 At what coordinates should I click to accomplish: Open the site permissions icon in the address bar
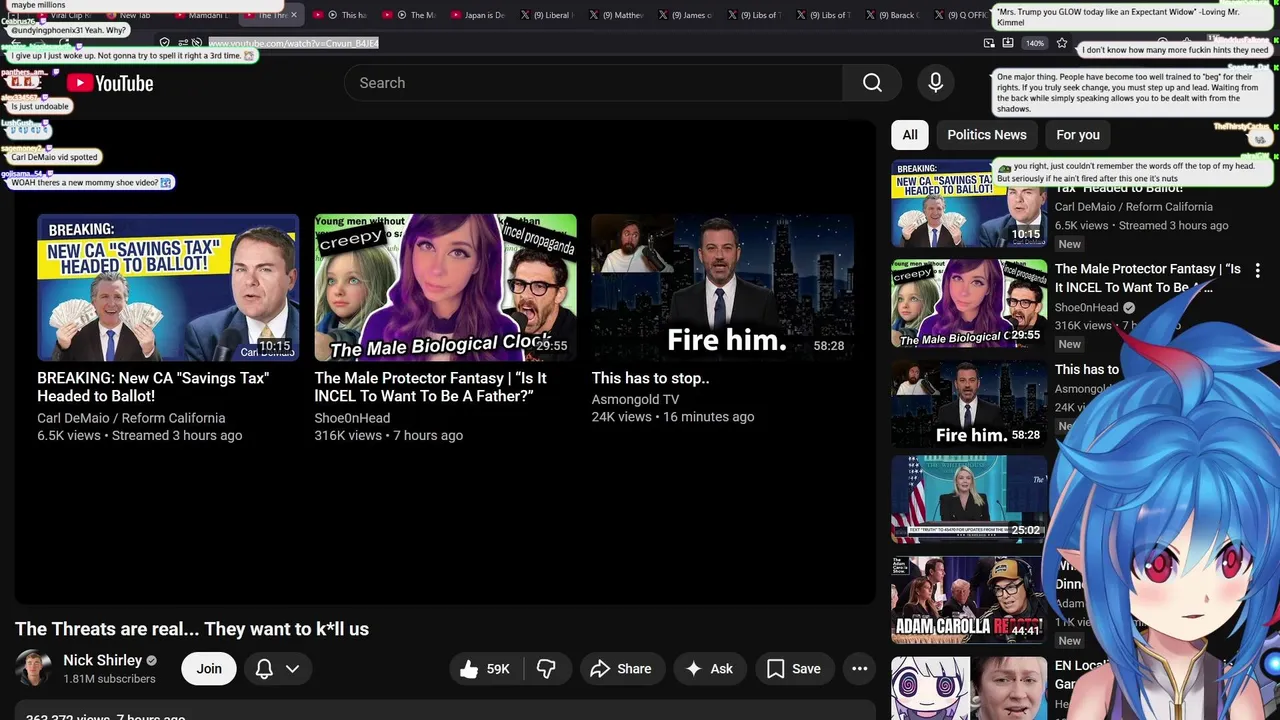(x=183, y=43)
